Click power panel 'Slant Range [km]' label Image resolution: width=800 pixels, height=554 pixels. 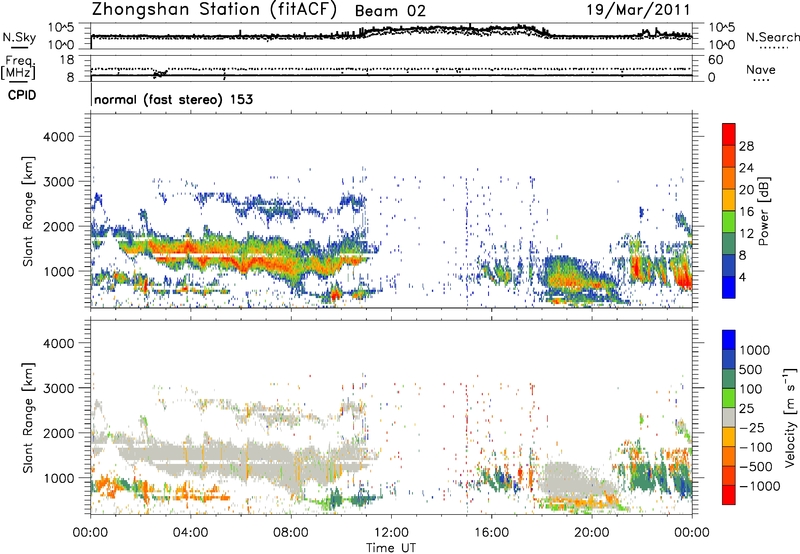(x=28, y=211)
